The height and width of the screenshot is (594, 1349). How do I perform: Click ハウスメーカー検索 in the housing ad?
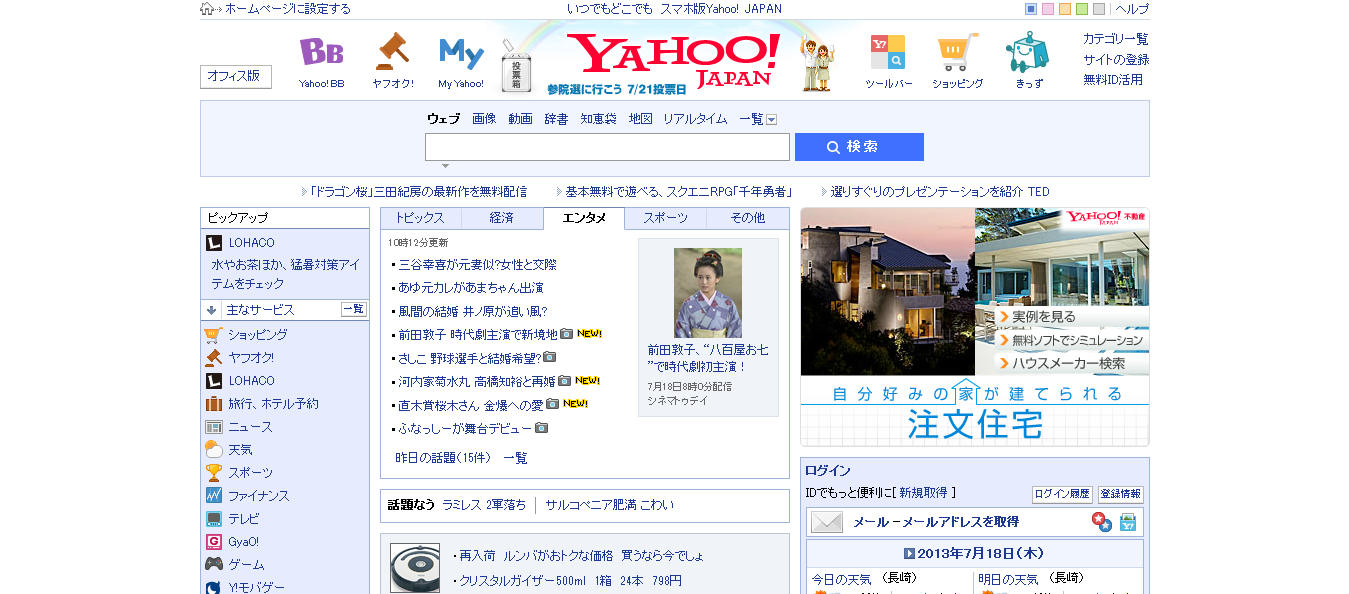pyautogui.click(x=1061, y=364)
